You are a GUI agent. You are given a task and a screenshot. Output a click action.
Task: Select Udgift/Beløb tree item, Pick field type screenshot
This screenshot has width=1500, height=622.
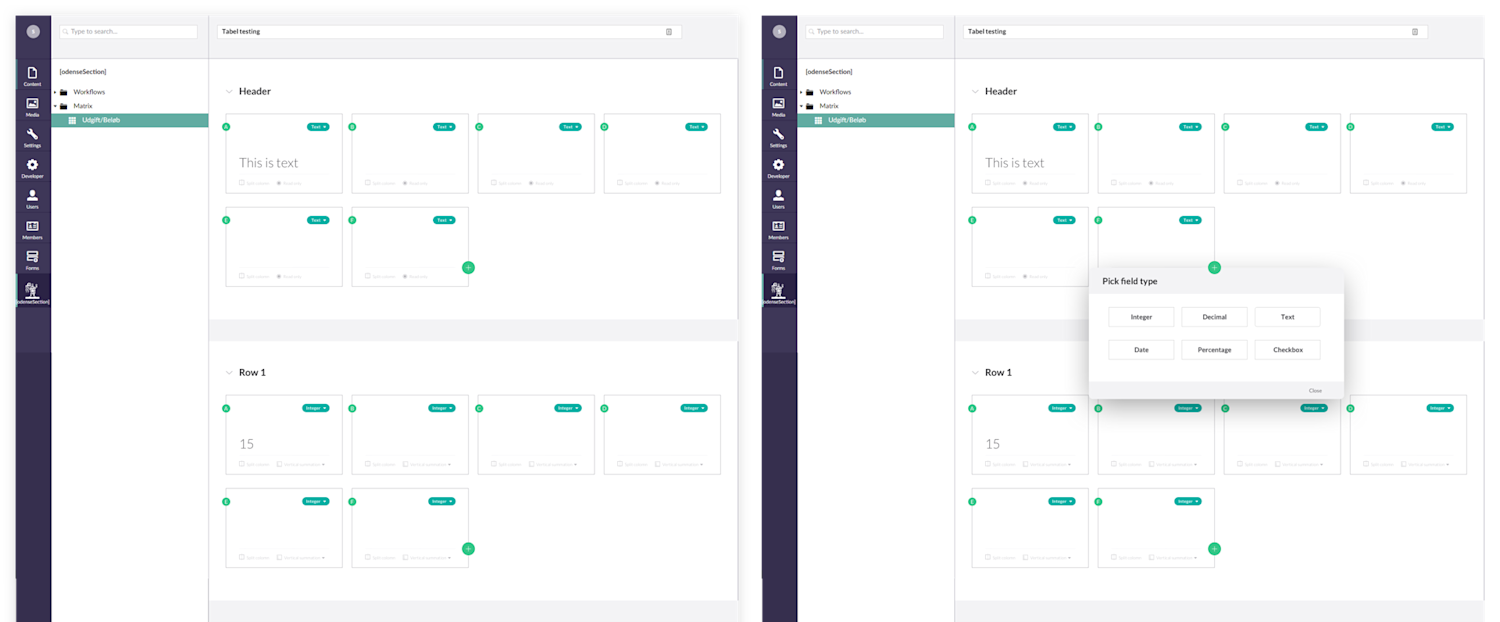(x=876, y=120)
